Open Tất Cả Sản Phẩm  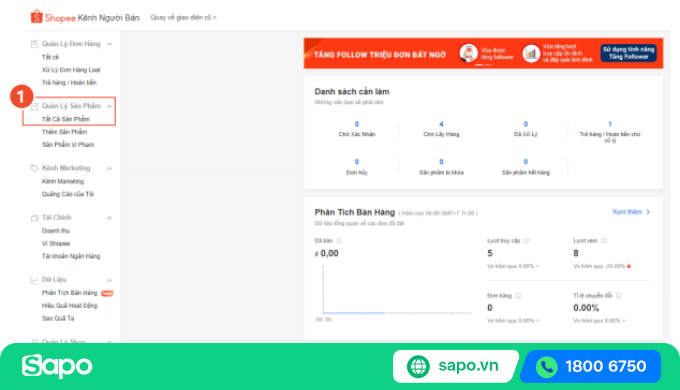click(65, 119)
